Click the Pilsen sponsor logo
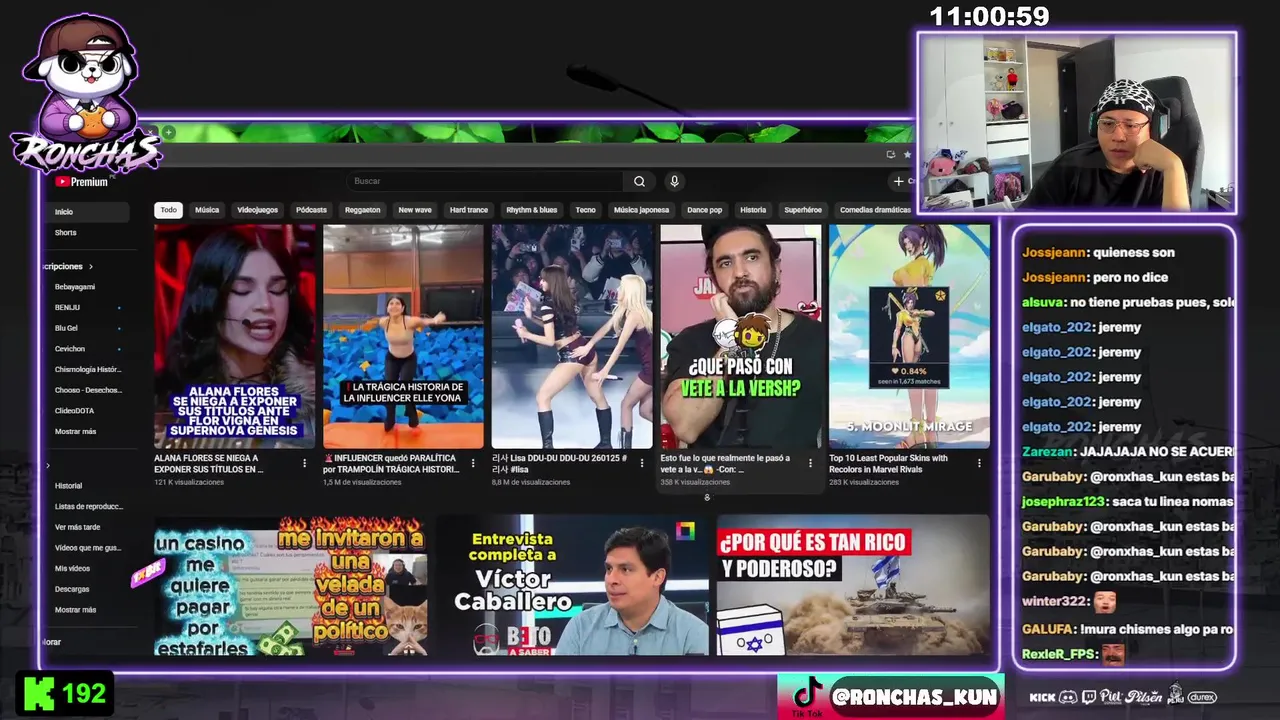 pos(1143,697)
